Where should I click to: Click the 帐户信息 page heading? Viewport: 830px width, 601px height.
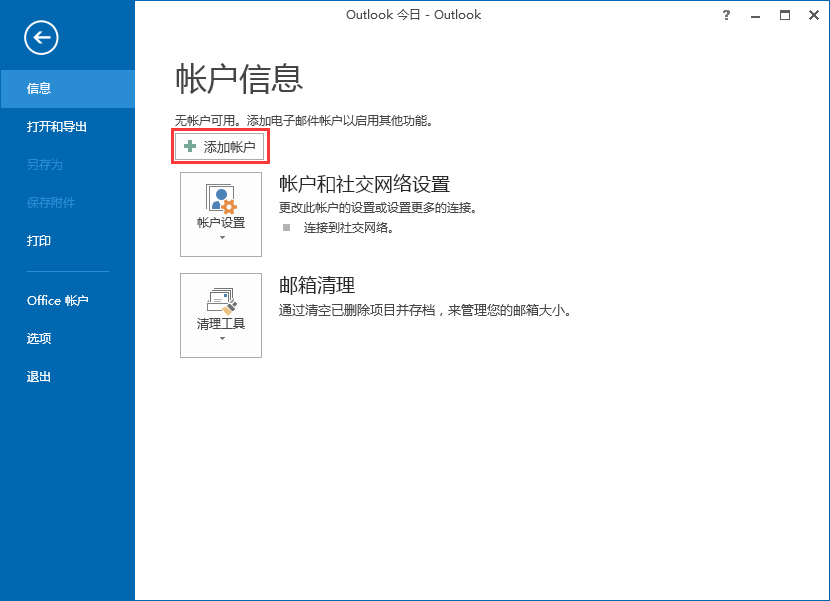(x=239, y=78)
